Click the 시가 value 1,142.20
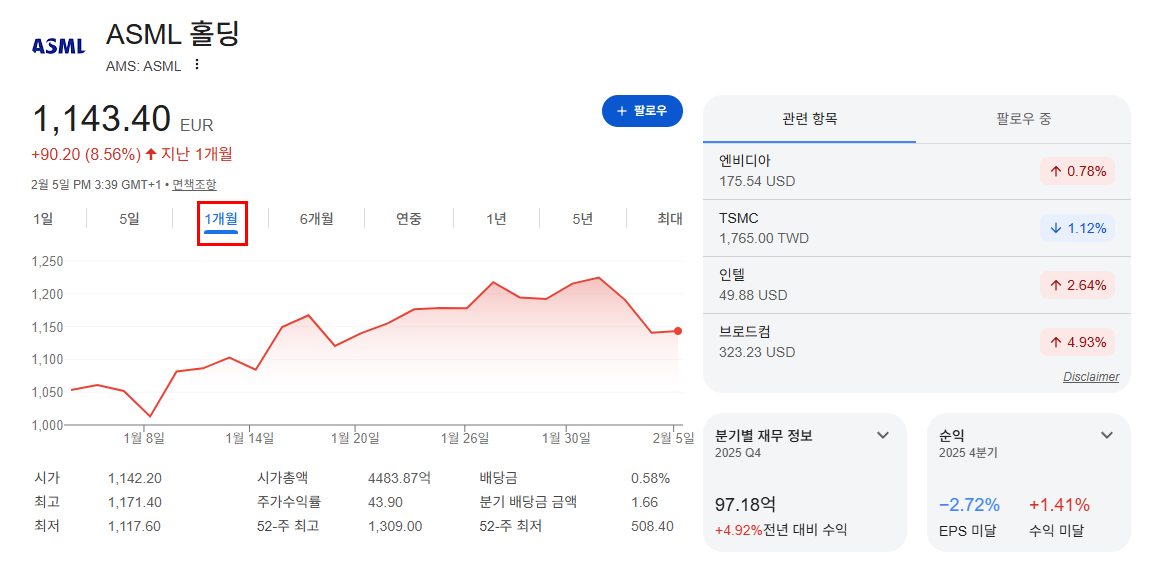The height and width of the screenshot is (566, 1149). 134,479
